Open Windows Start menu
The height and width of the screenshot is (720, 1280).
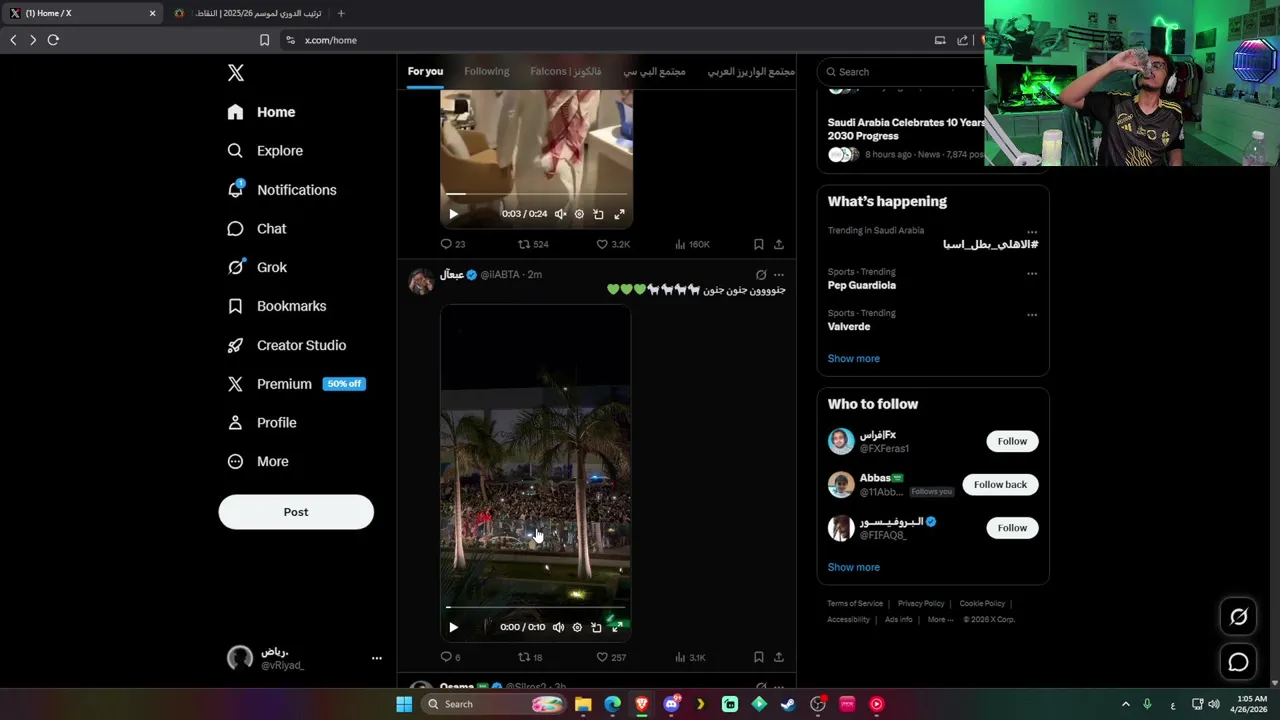(404, 704)
